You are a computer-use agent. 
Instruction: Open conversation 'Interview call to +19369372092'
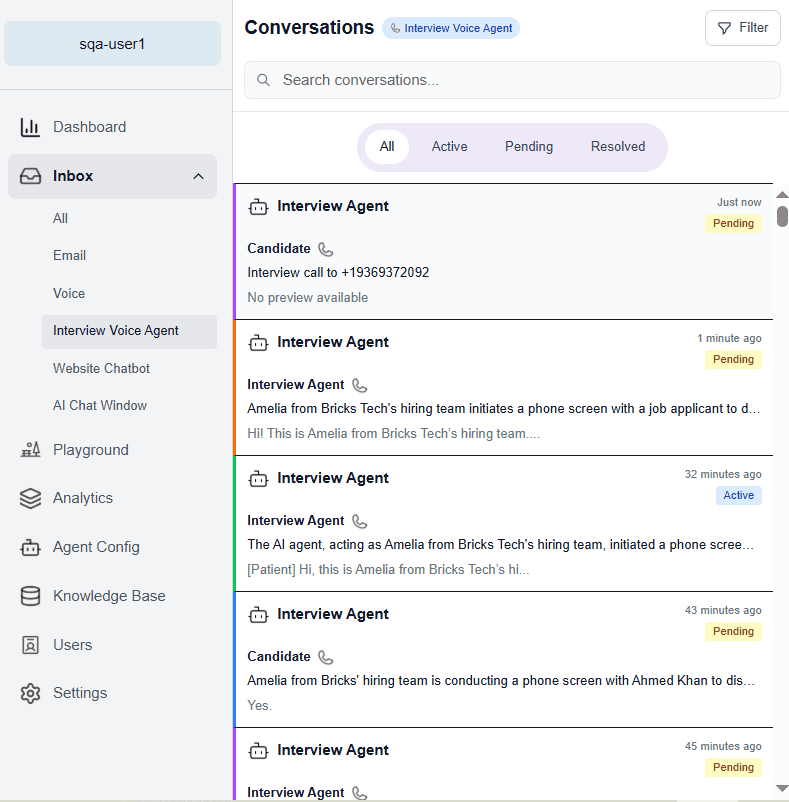(x=504, y=252)
